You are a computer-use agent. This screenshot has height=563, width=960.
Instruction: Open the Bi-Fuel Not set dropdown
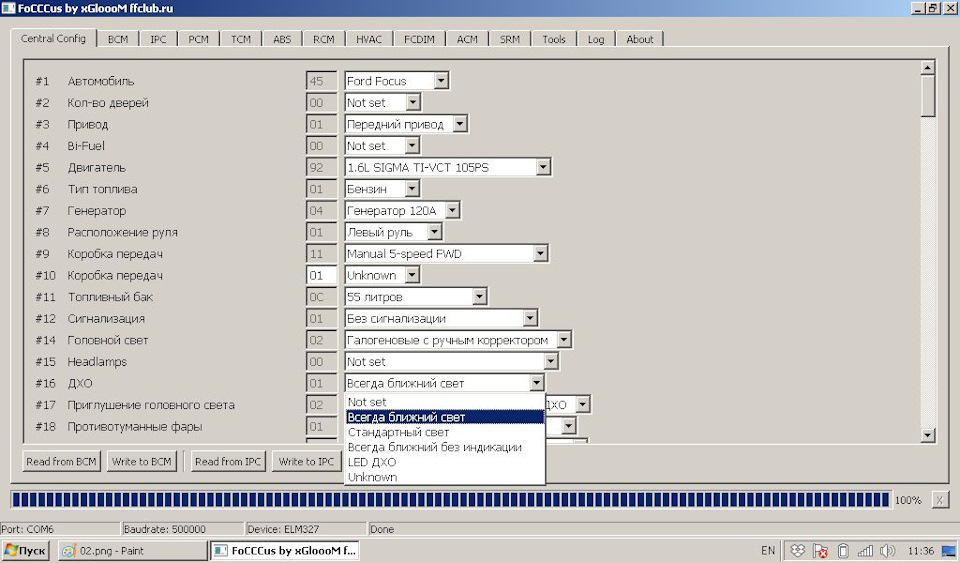(x=412, y=146)
